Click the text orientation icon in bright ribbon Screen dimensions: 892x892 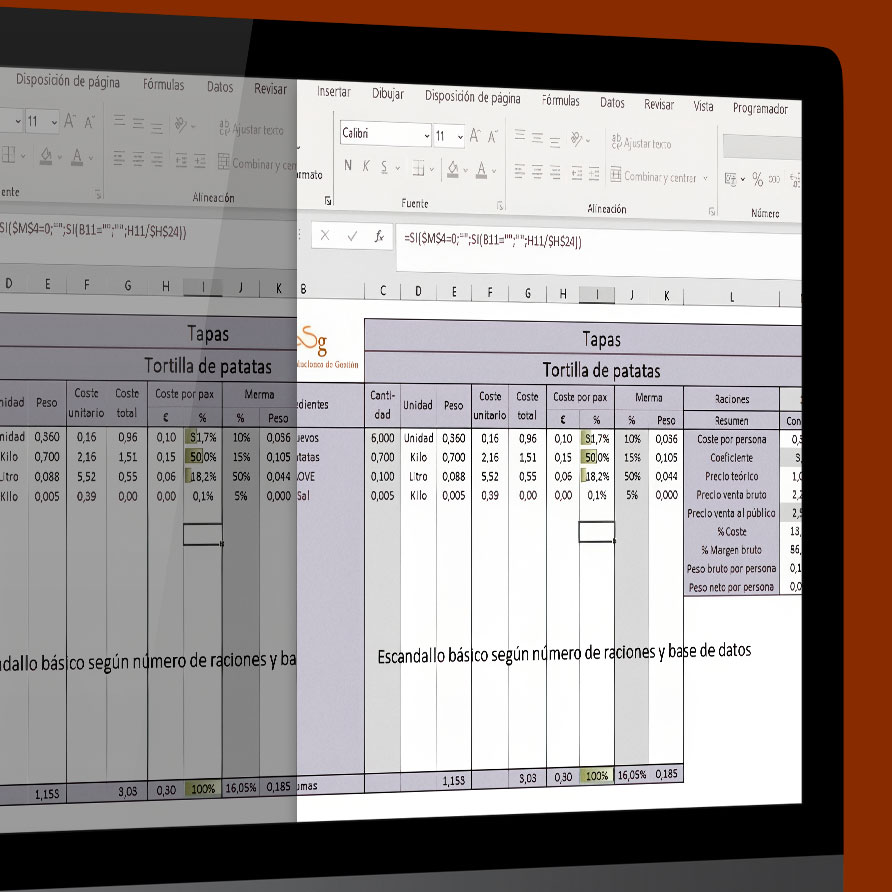point(577,139)
